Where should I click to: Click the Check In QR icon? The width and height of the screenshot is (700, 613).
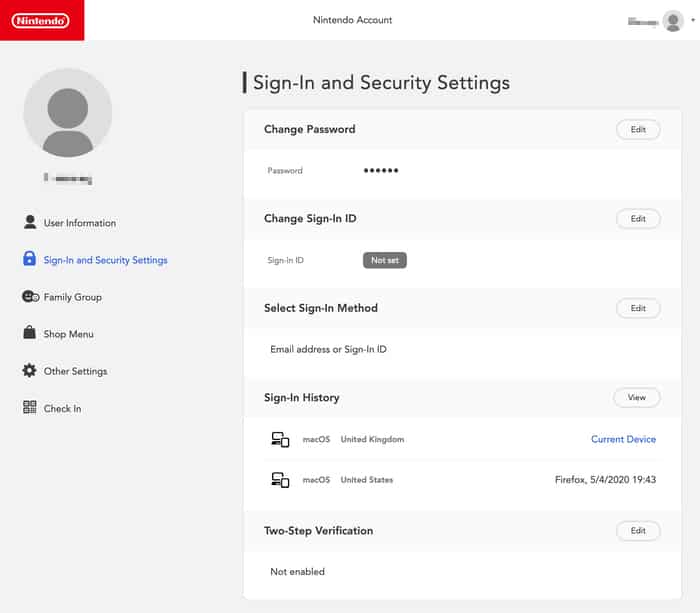(29, 407)
